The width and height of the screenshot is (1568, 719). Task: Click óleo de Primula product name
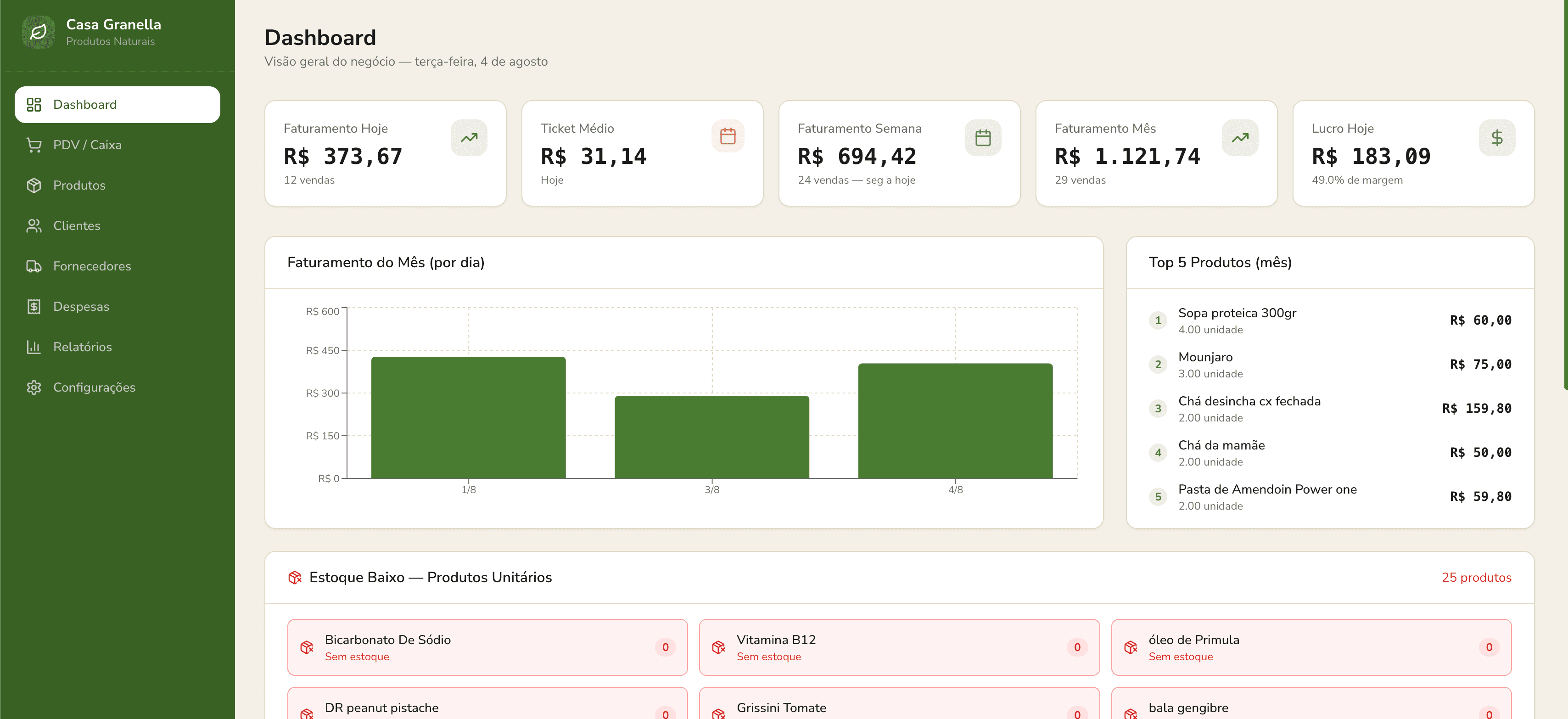pyautogui.click(x=1193, y=640)
